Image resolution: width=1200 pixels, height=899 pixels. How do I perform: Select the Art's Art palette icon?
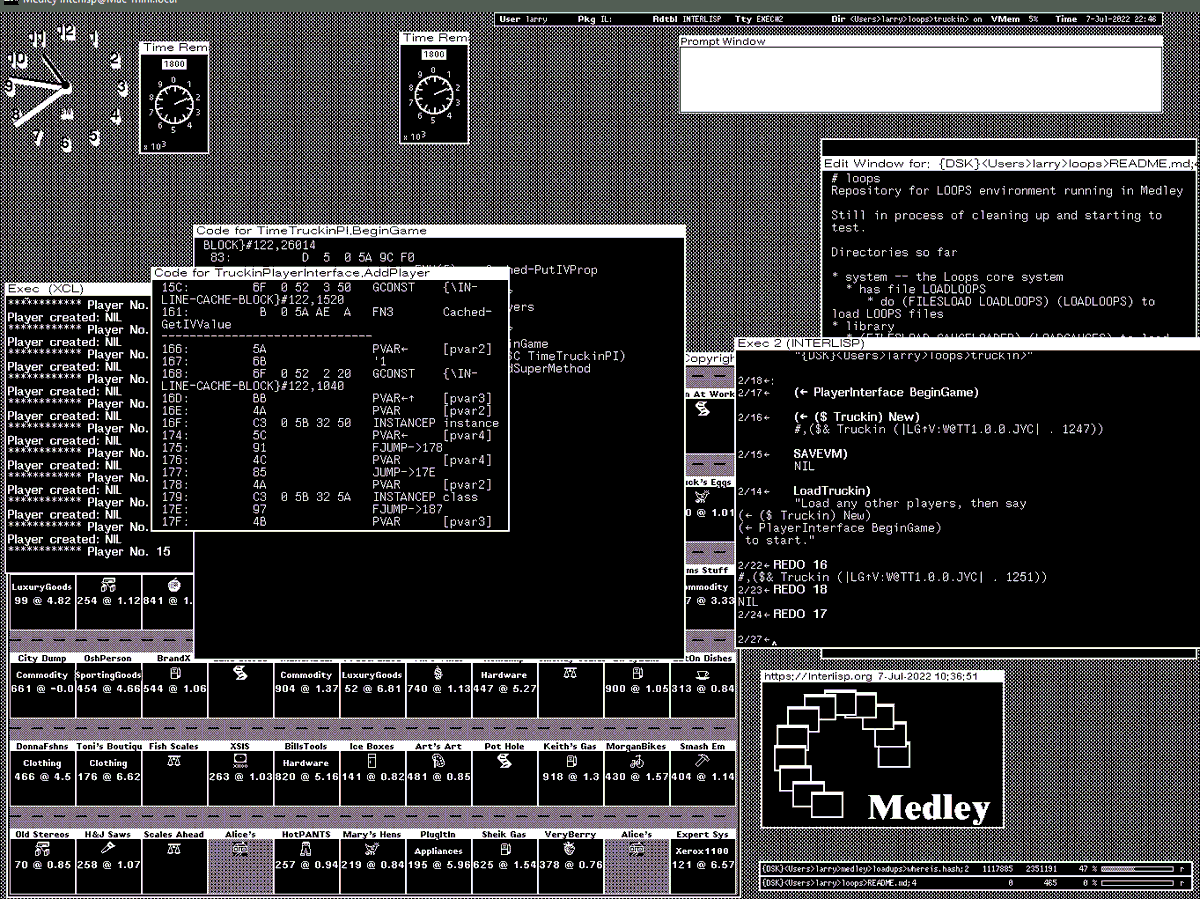click(437, 761)
